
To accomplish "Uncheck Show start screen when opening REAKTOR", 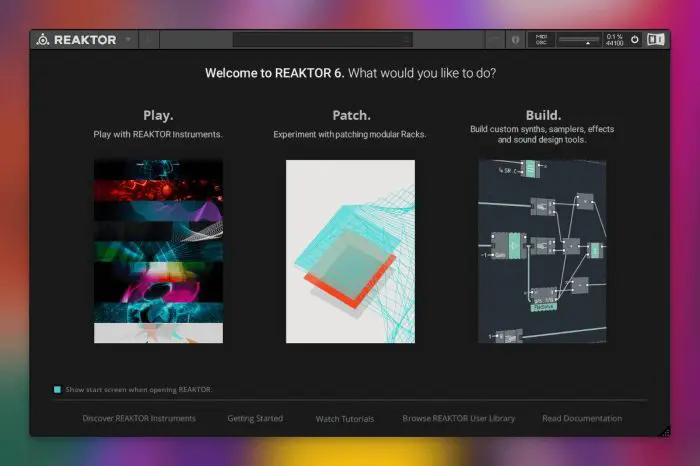I will coord(57,390).
